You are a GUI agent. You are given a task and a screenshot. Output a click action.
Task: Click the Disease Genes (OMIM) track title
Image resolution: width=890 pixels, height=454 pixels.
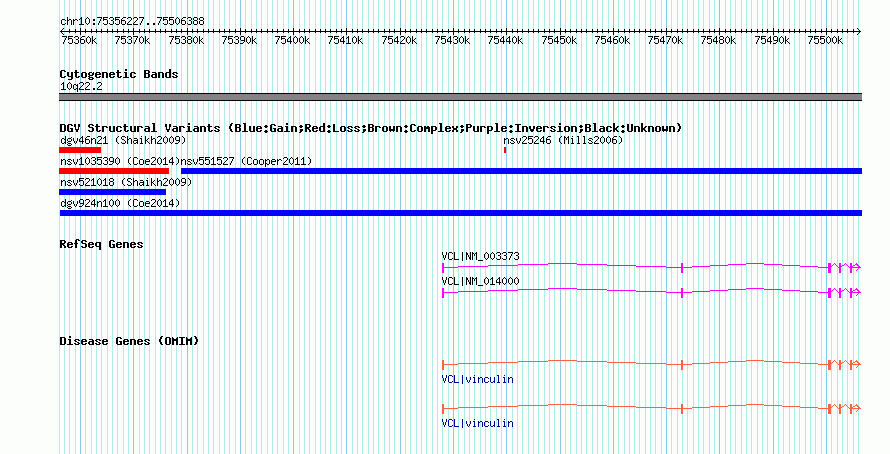coord(129,342)
